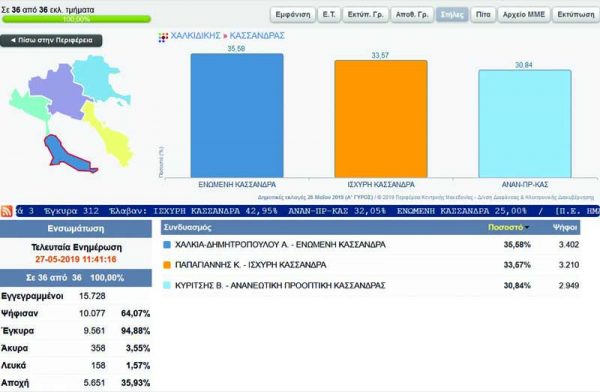Click the colorful dots icon beside ΧΑΛΚΙΔΙΚΗΣ

coord(163,37)
